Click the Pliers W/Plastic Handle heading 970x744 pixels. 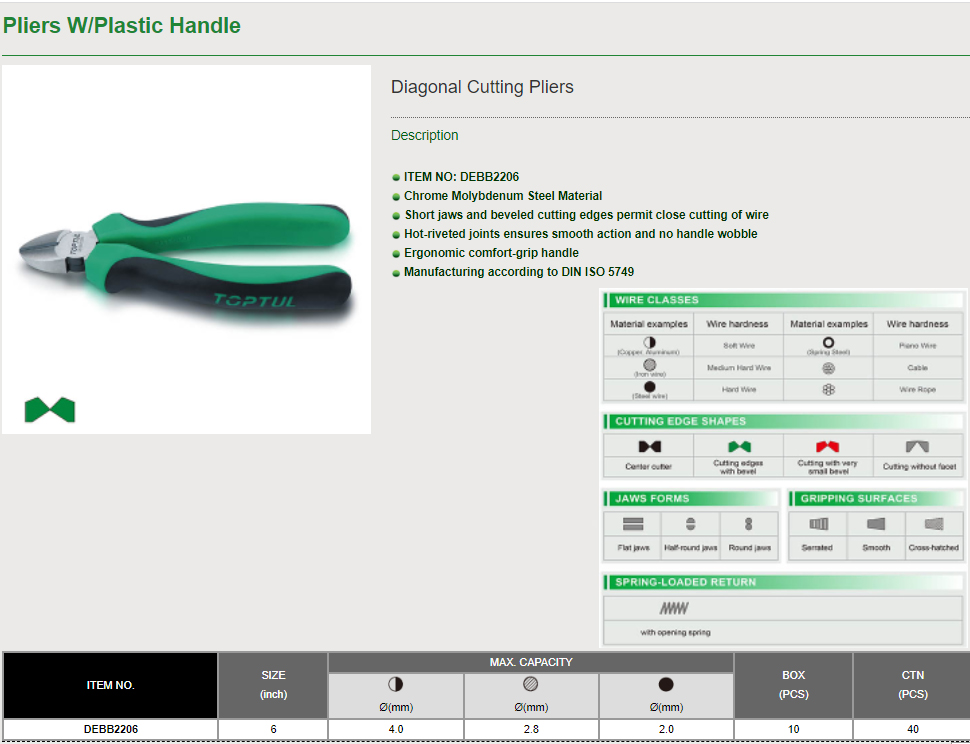tap(122, 26)
